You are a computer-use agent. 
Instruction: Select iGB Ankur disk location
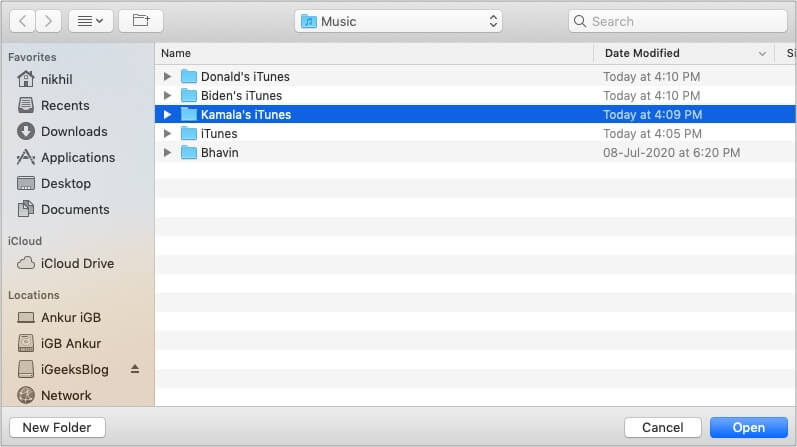(x=71, y=344)
